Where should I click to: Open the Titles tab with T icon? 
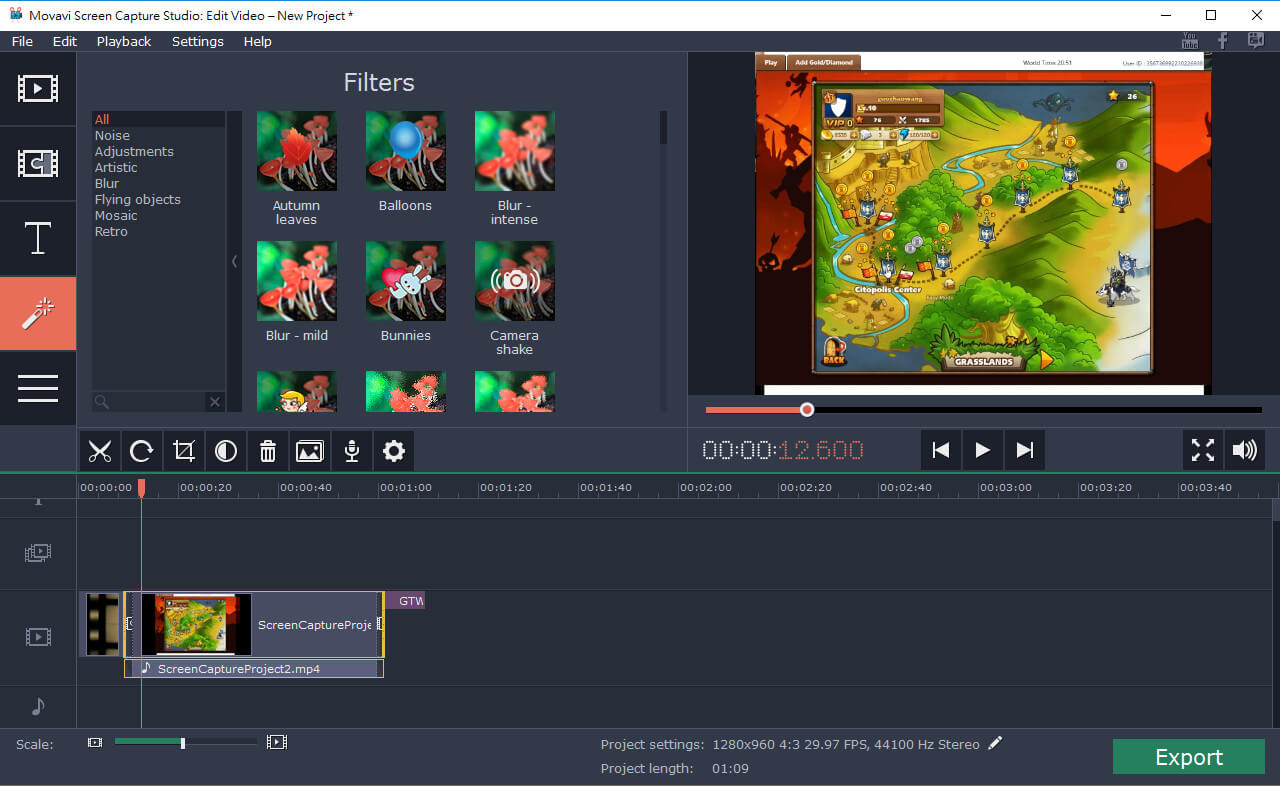[x=38, y=239]
